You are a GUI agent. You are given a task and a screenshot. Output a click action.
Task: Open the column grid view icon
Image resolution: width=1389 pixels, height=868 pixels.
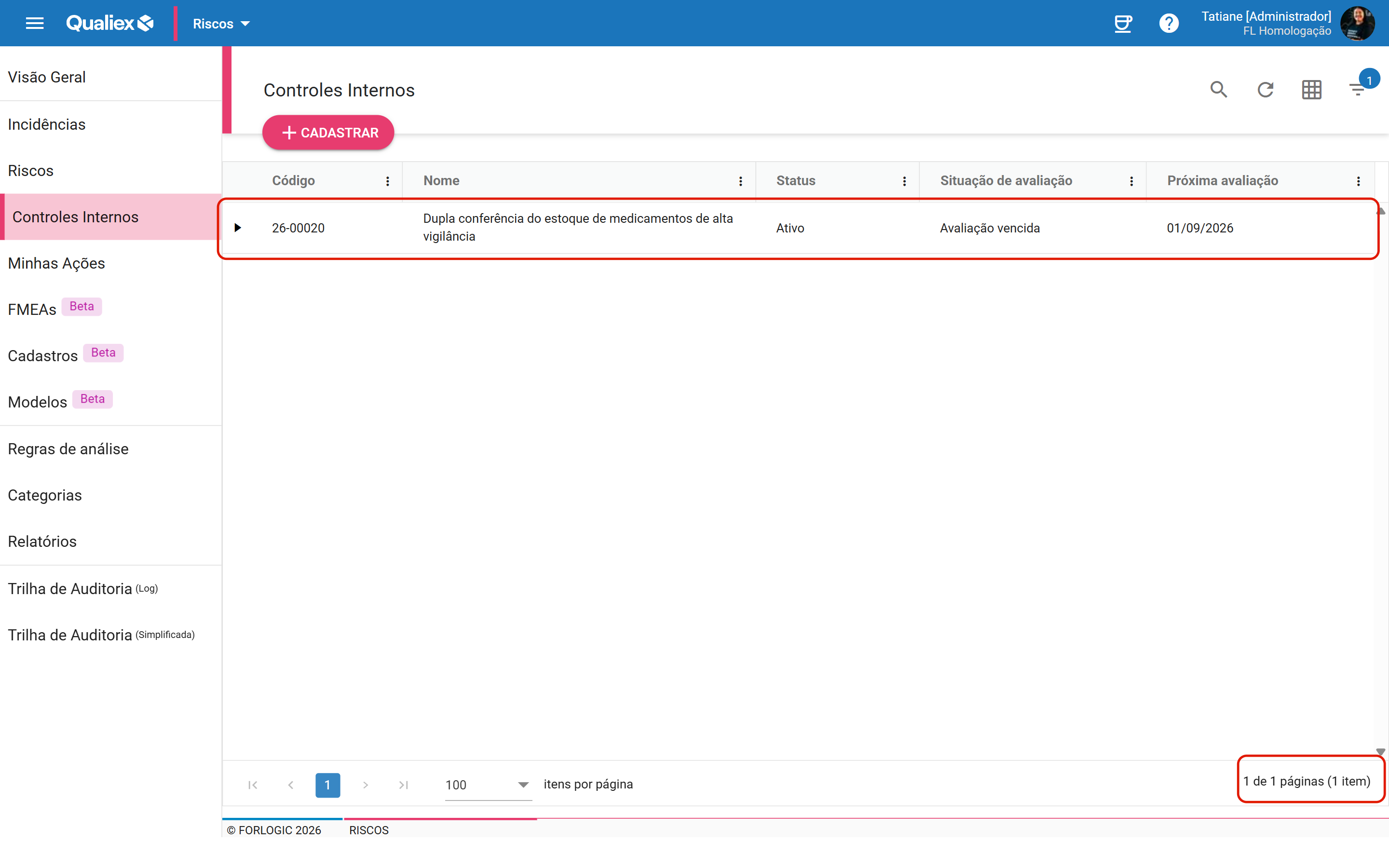(1311, 90)
